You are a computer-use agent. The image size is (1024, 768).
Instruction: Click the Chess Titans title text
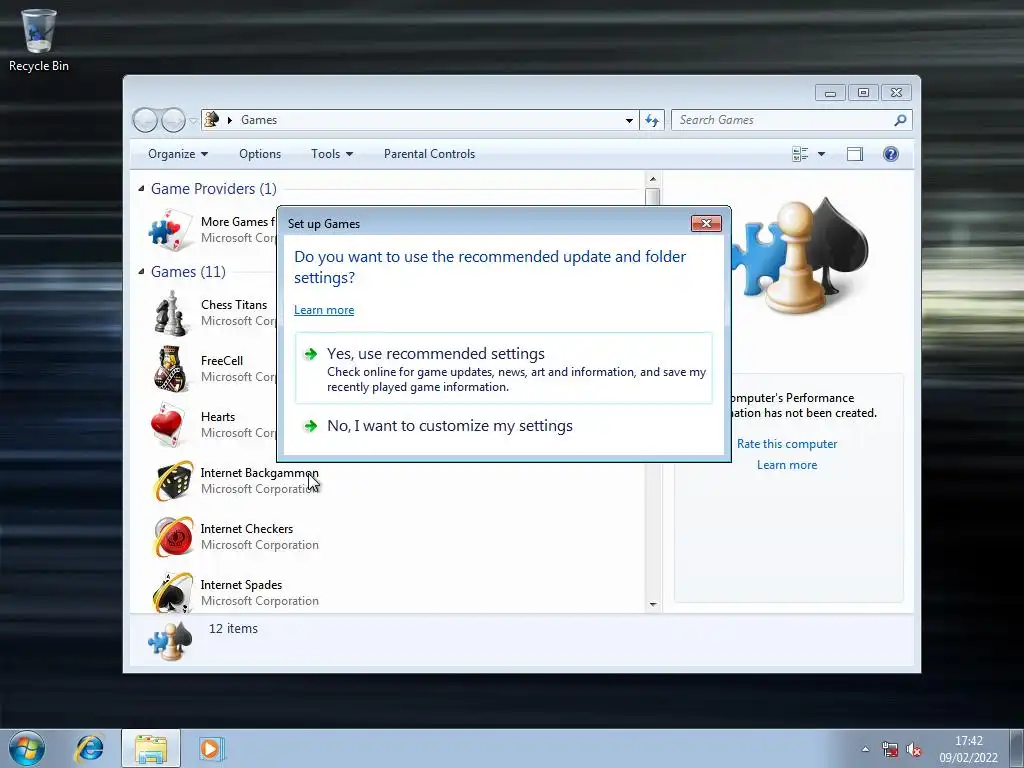pos(234,305)
